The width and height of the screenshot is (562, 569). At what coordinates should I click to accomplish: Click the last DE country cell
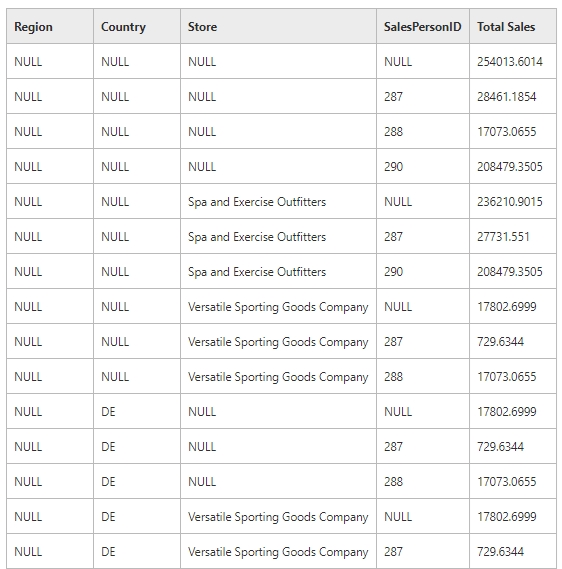click(x=137, y=552)
